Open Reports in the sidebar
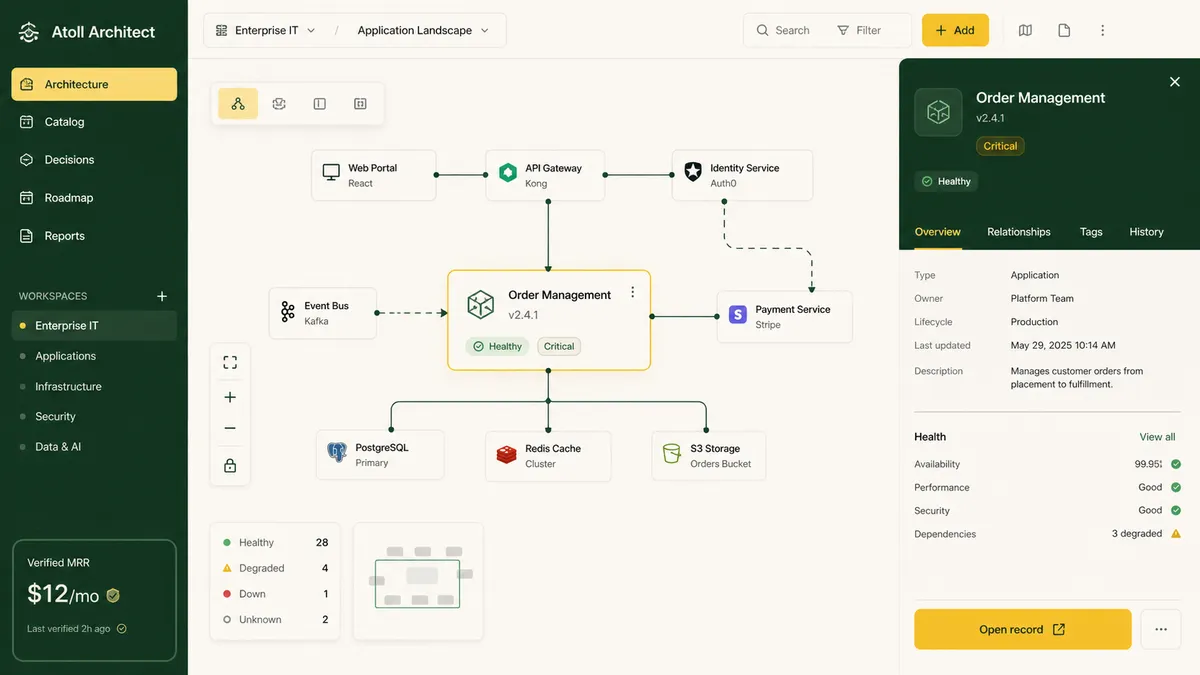Image resolution: width=1200 pixels, height=675 pixels. [x=94, y=236]
